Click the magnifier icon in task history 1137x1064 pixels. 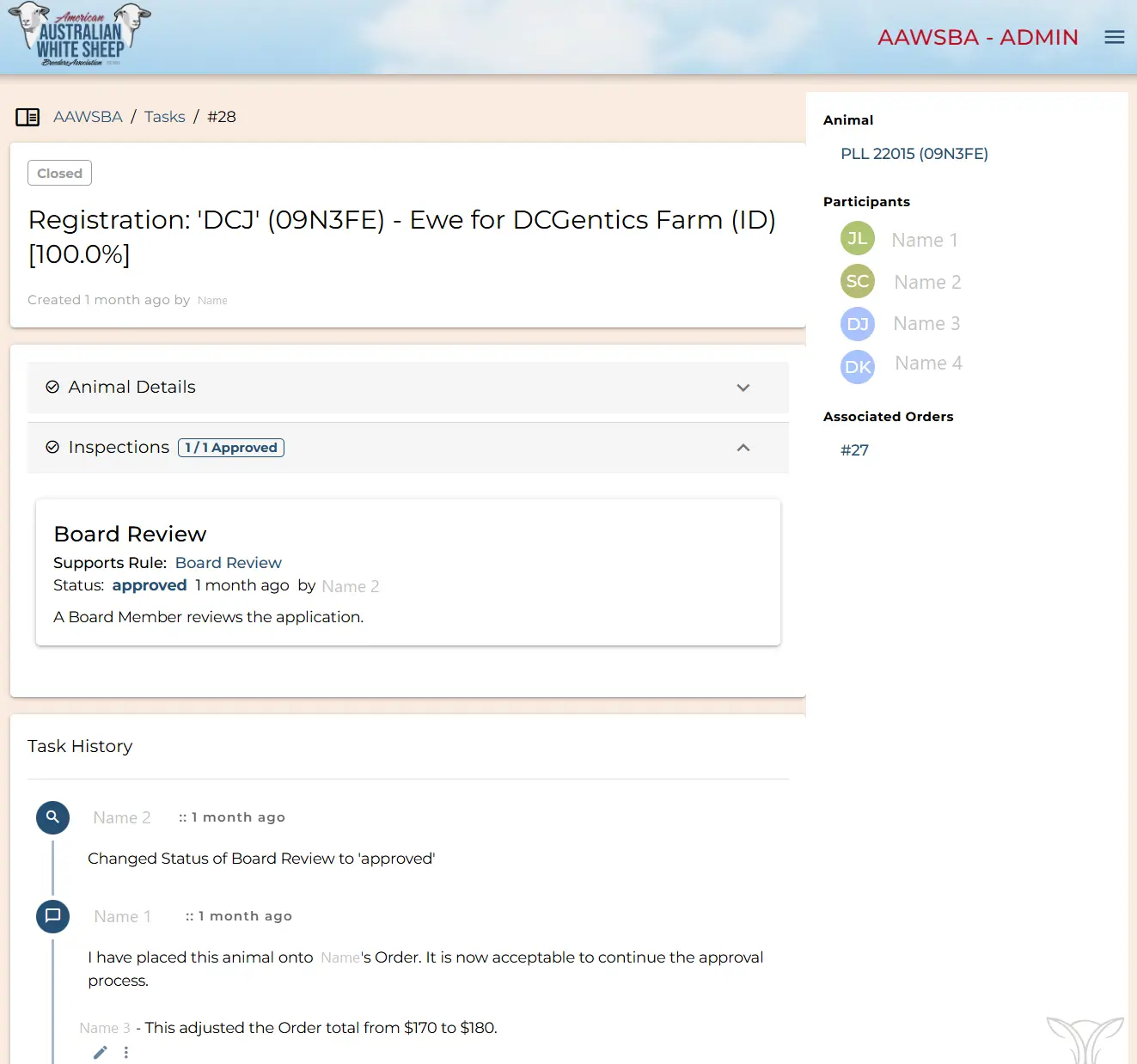52,817
